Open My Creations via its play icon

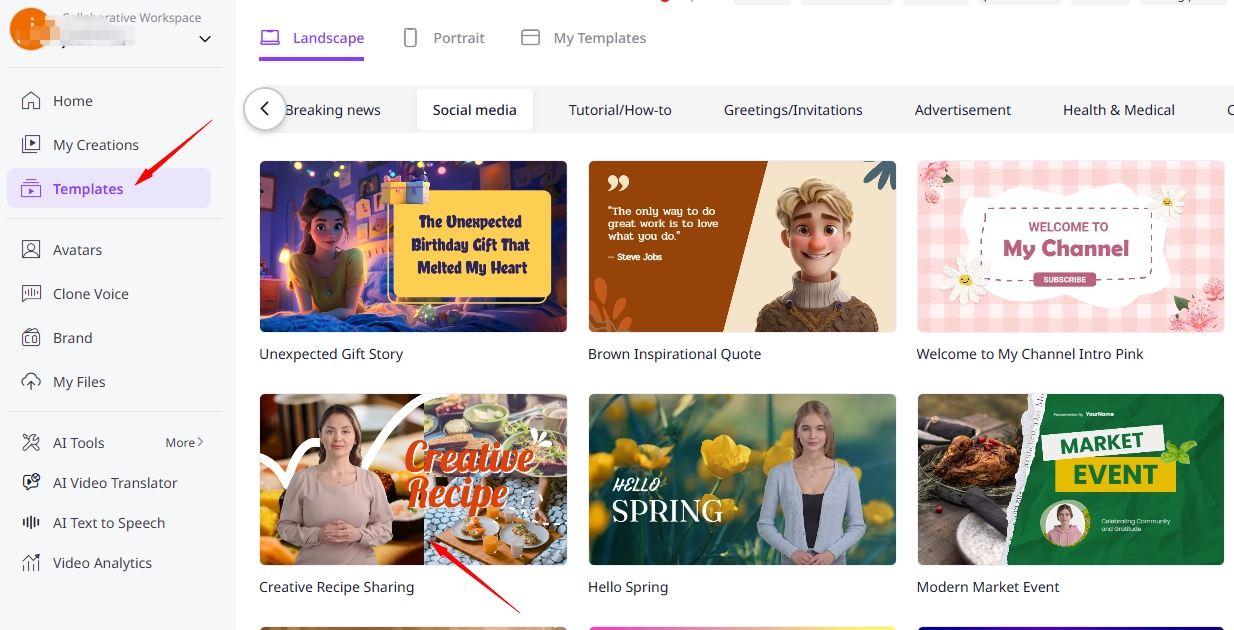tap(31, 145)
